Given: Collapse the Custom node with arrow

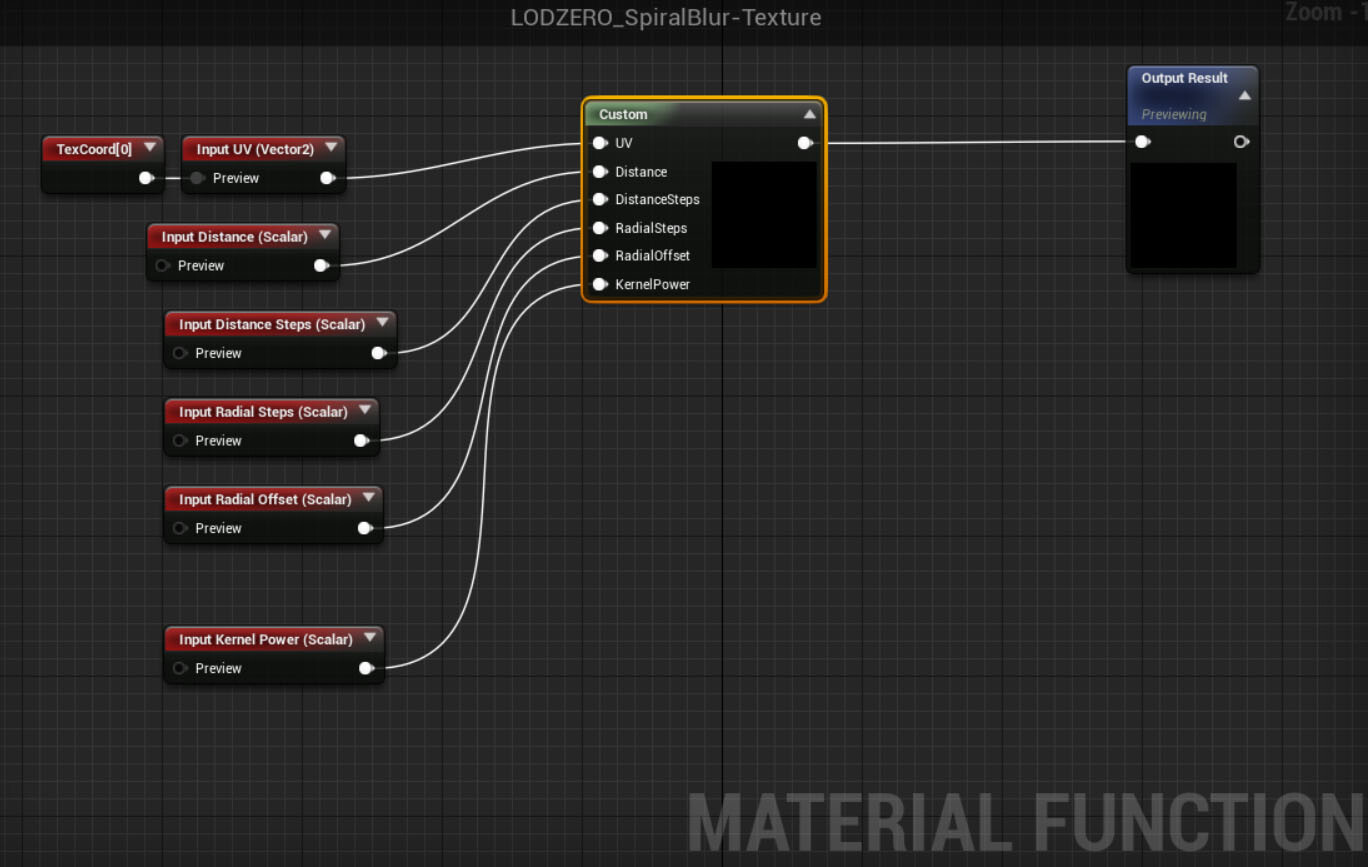Looking at the screenshot, I should click(809, 115).
